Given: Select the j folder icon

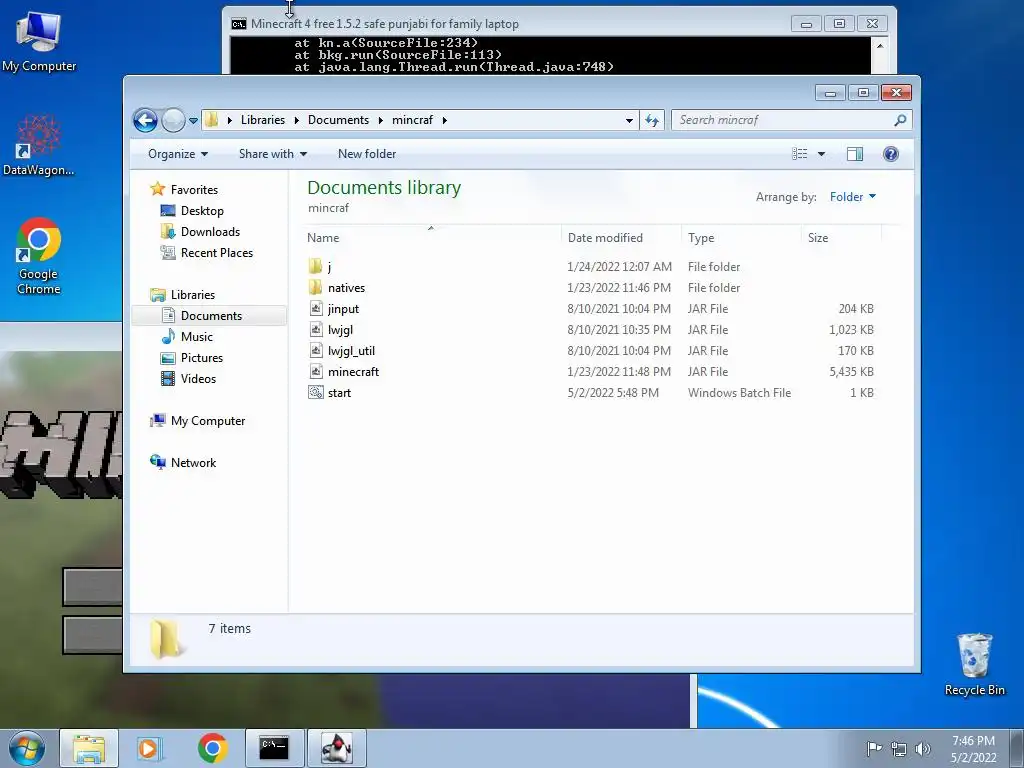Looking at the screenshot, I should (x=315, y=266).
